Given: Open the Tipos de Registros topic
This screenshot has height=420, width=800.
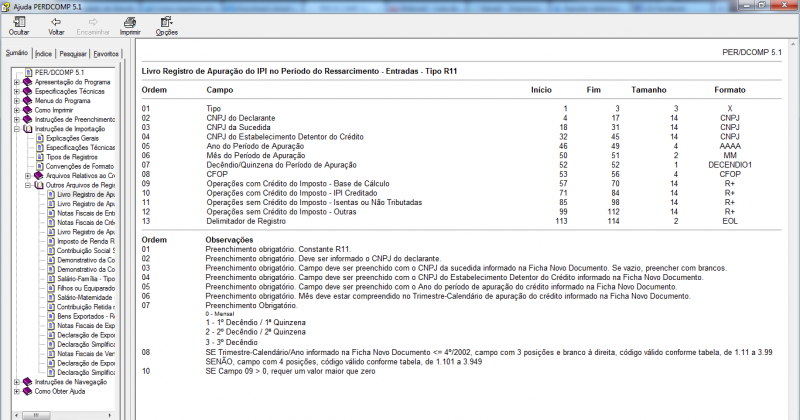Looking at the screenshot, I should pos(71,157).
